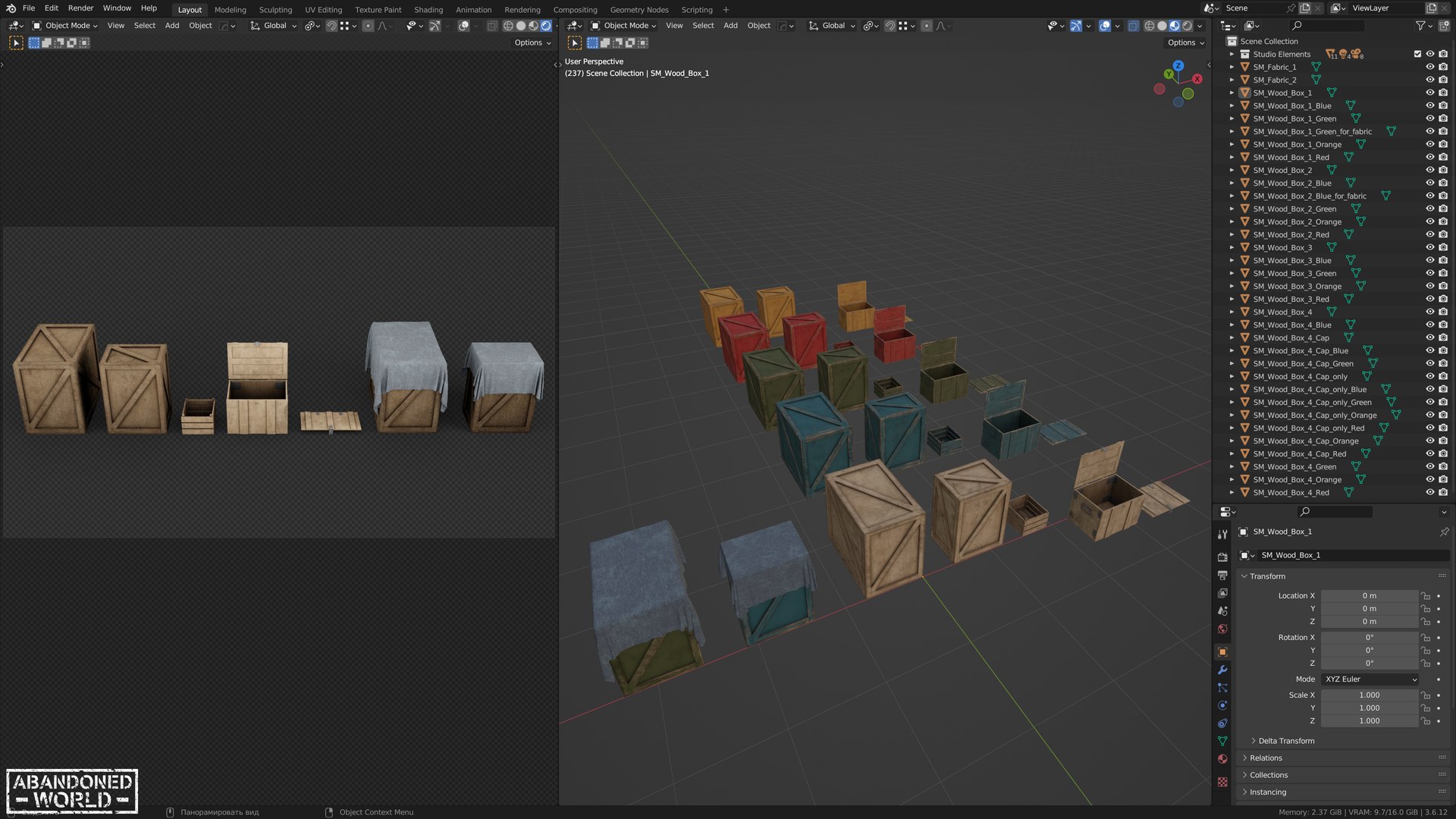Screen dimensions: 1456x819
Task: Disable rendering for SM_Wood_Box_3 camera icon
Action: (1443, 247)
